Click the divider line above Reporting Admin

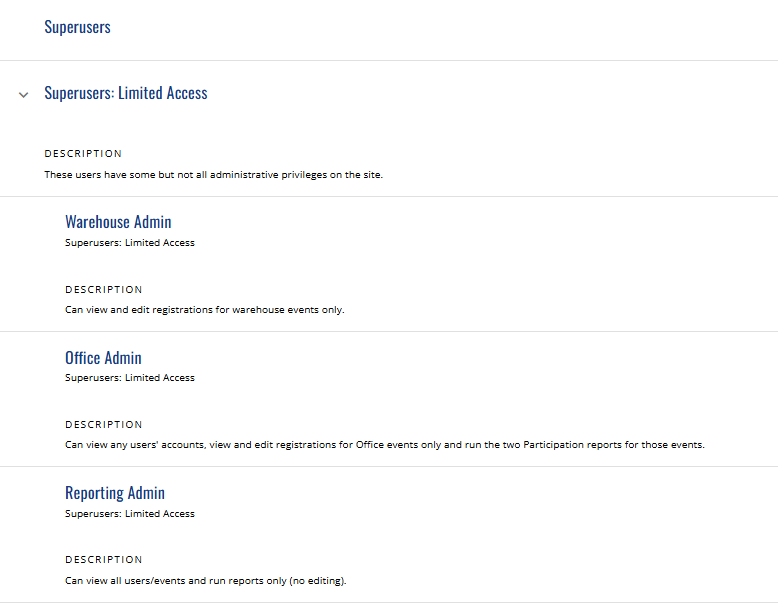389,467
